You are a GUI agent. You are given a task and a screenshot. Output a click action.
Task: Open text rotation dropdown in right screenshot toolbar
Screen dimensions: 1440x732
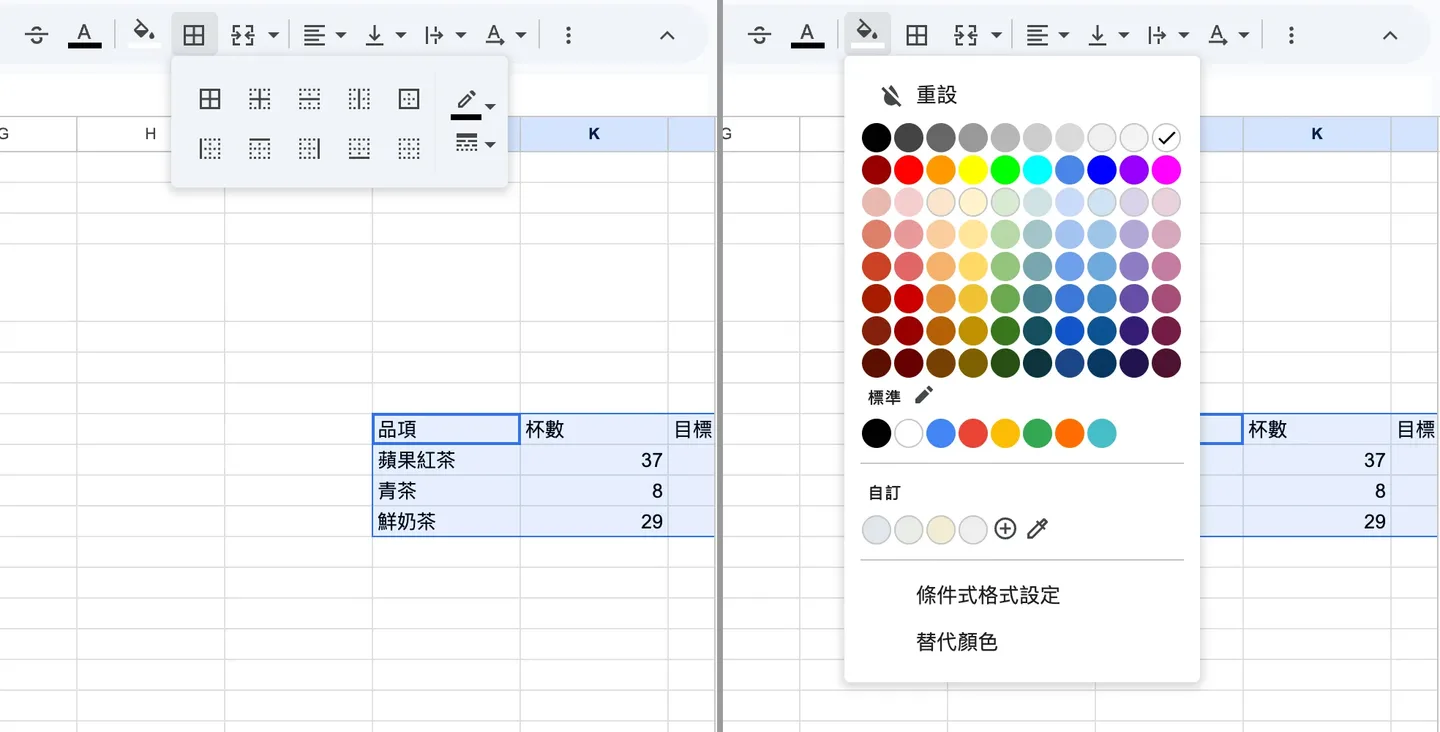(1228, 36)
